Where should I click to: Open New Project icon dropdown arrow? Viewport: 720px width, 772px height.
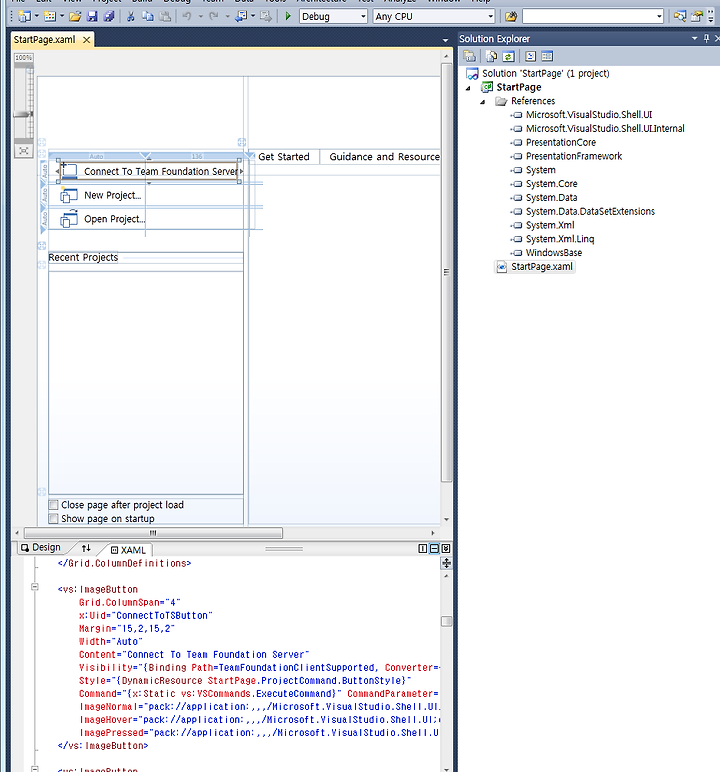click(x=36, y=16)
